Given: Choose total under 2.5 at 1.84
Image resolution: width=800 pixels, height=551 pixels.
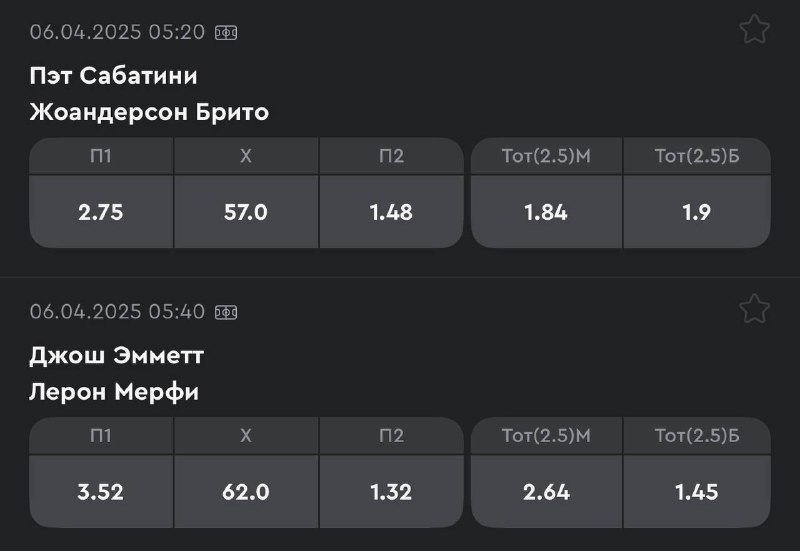Looking at the screenshot, I should point(546,212).
